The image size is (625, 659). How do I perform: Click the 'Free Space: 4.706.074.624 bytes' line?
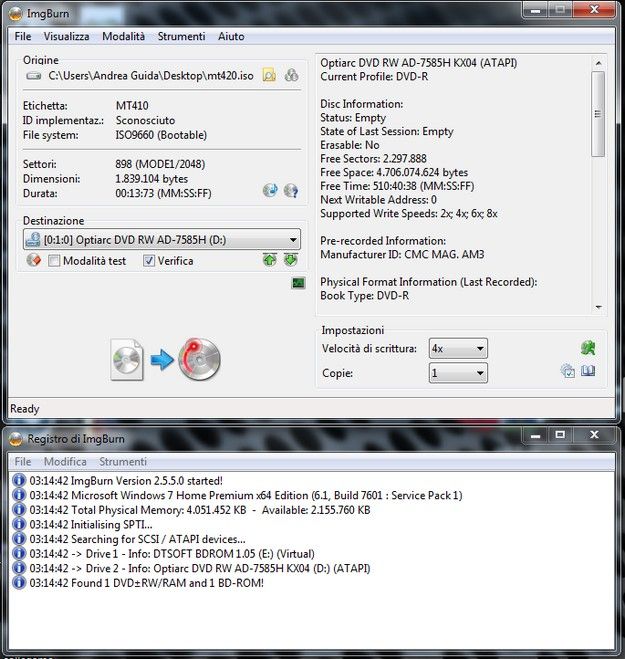[x=394, y=172]
